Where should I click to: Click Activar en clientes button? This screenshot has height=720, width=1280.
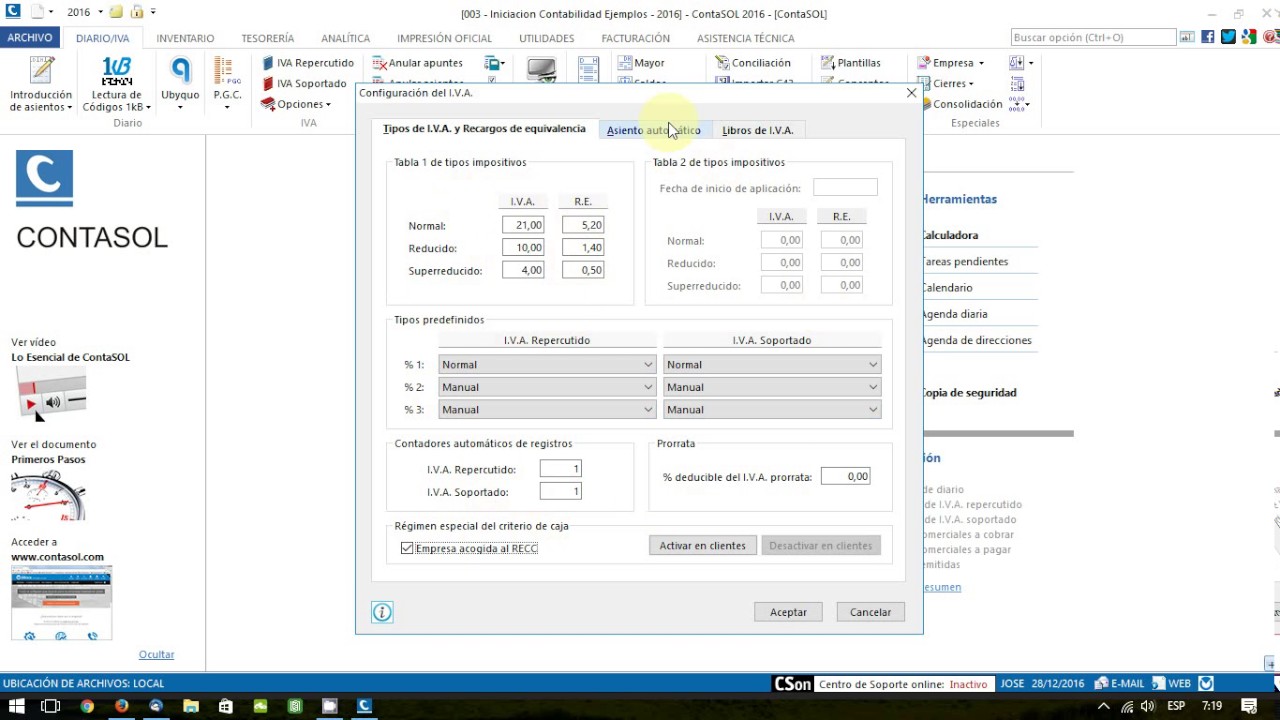click(x=703, y=546)
